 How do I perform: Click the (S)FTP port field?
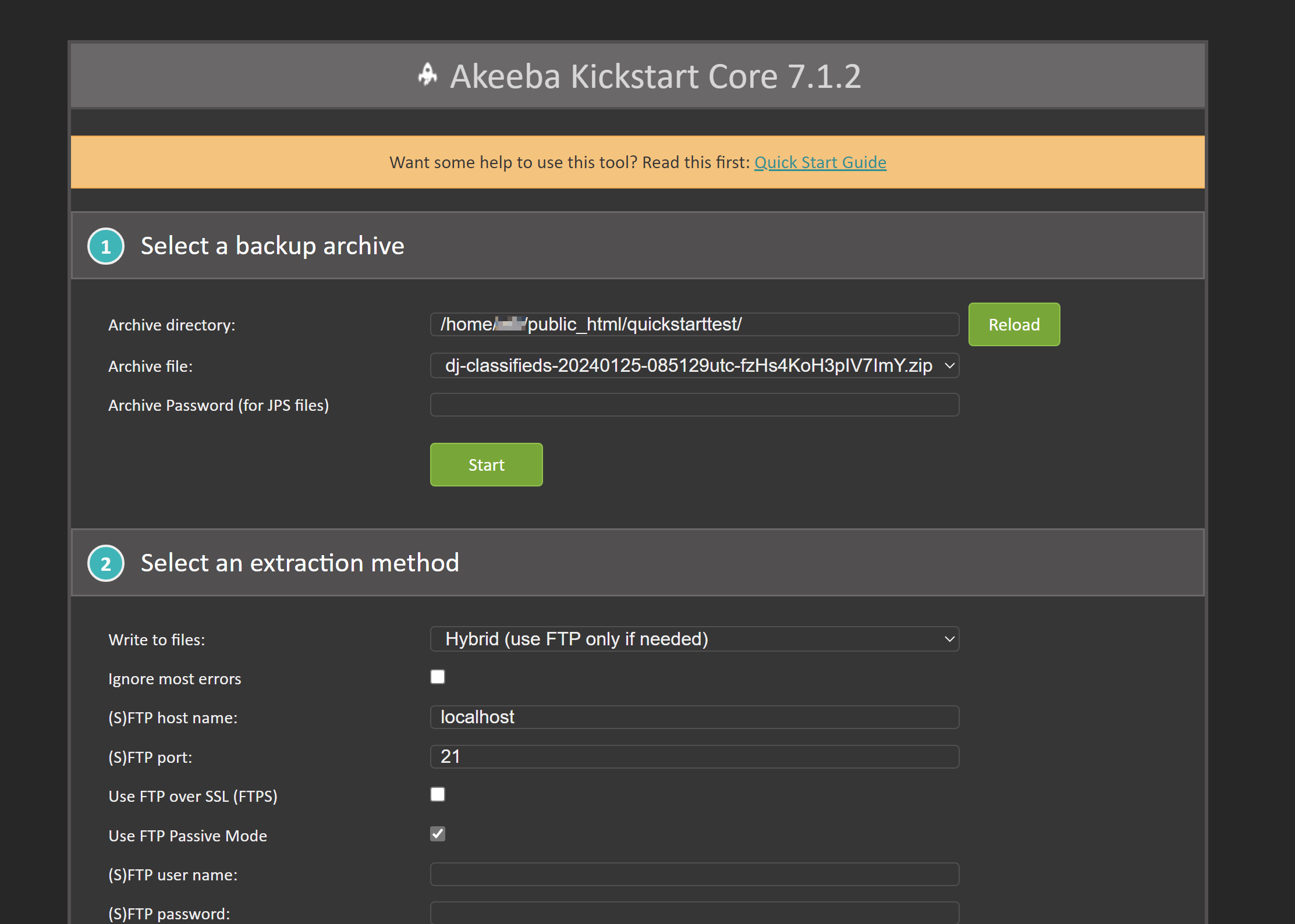[x=694, y=756]
